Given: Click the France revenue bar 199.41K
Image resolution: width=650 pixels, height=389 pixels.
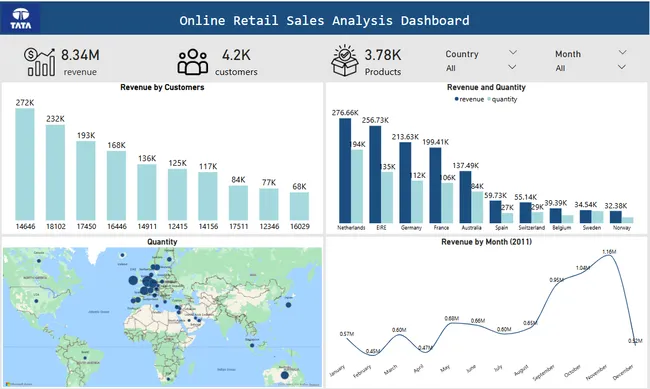Looking at the screenshot, I should [x=435, y=185].
